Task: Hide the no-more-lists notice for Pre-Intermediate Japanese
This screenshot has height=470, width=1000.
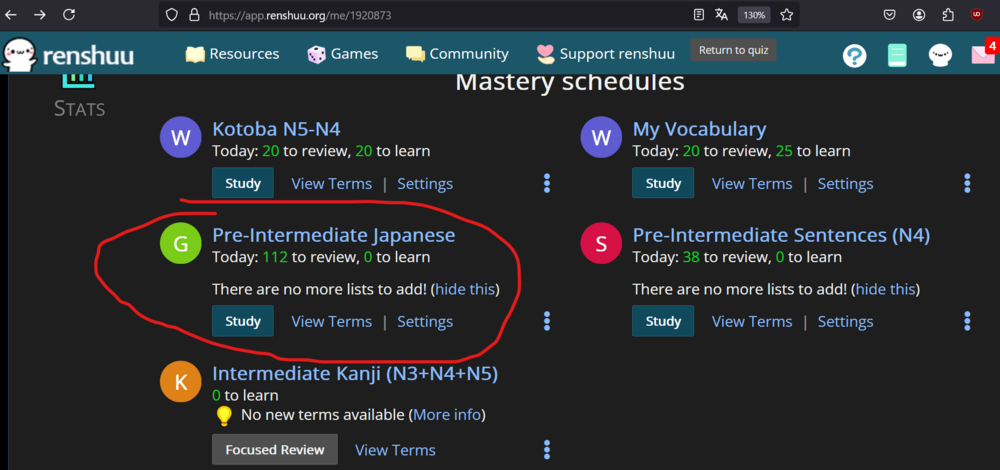Action: (466, 289)
